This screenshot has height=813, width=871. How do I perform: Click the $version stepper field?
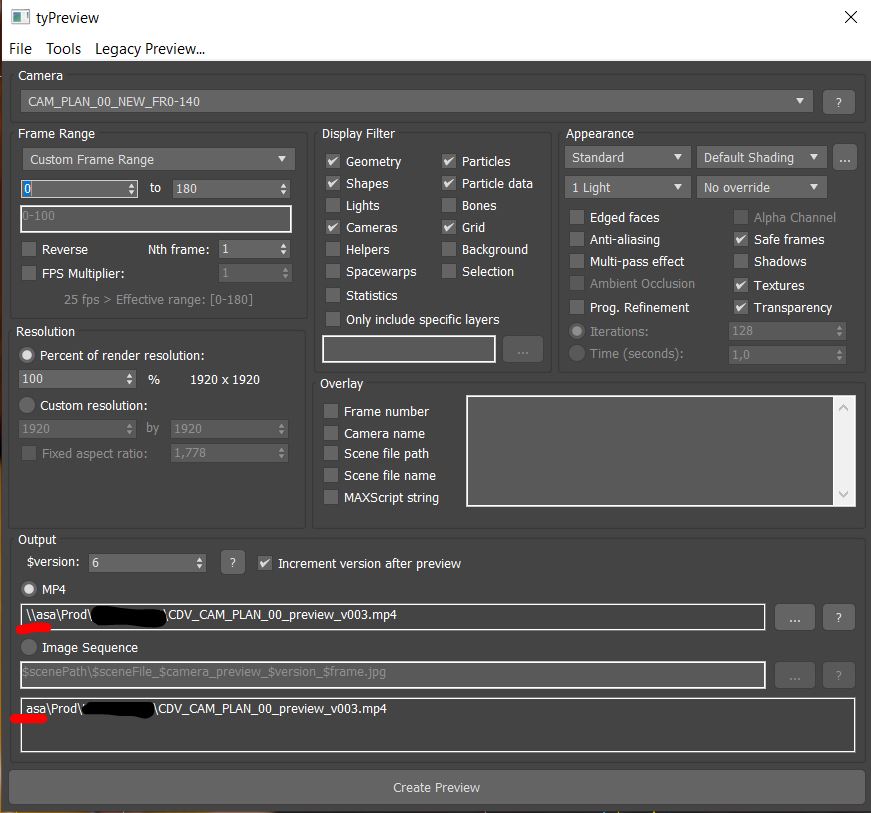[x=147, y=563]
